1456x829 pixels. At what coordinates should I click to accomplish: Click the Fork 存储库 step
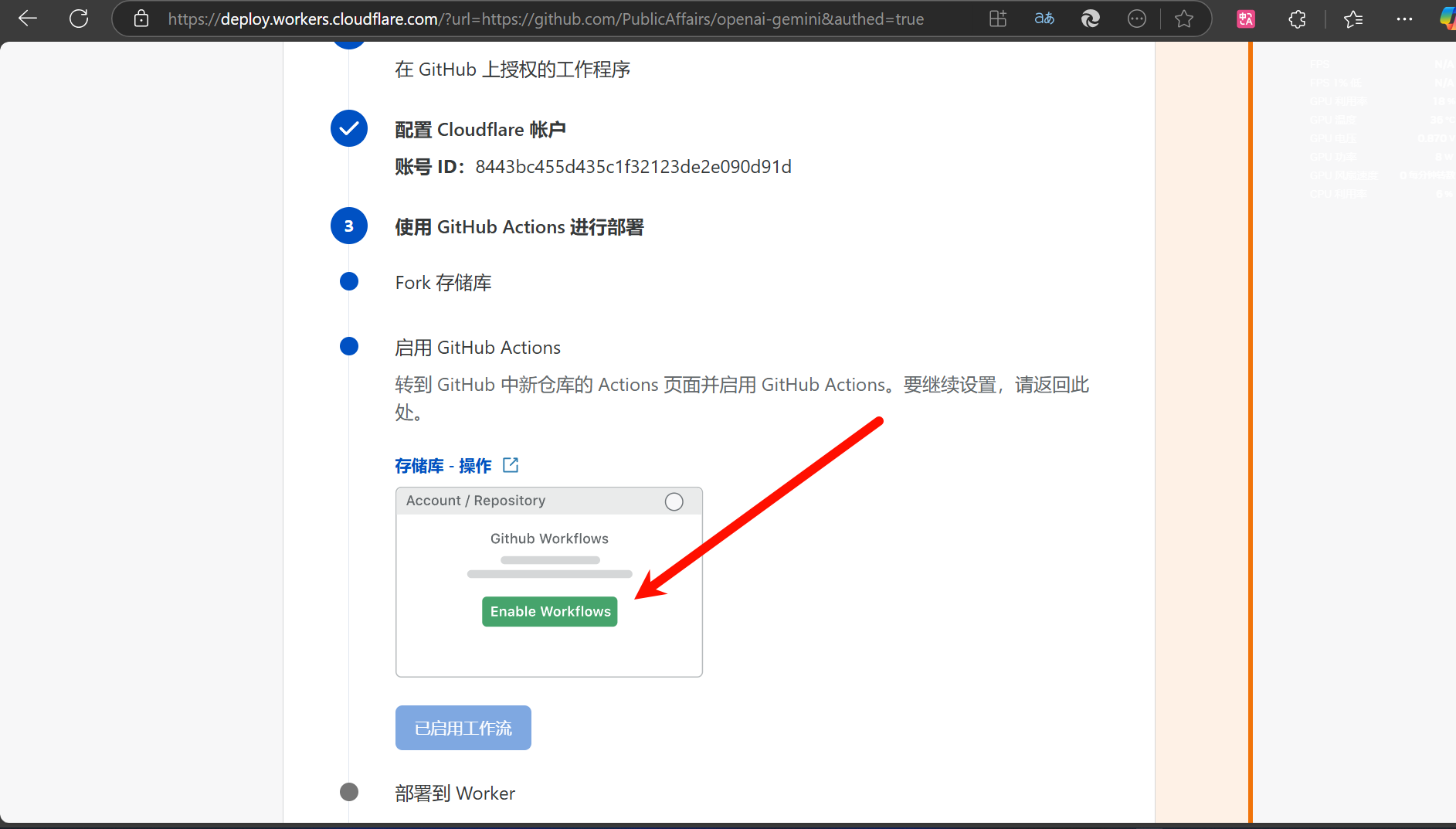(443, 283)
